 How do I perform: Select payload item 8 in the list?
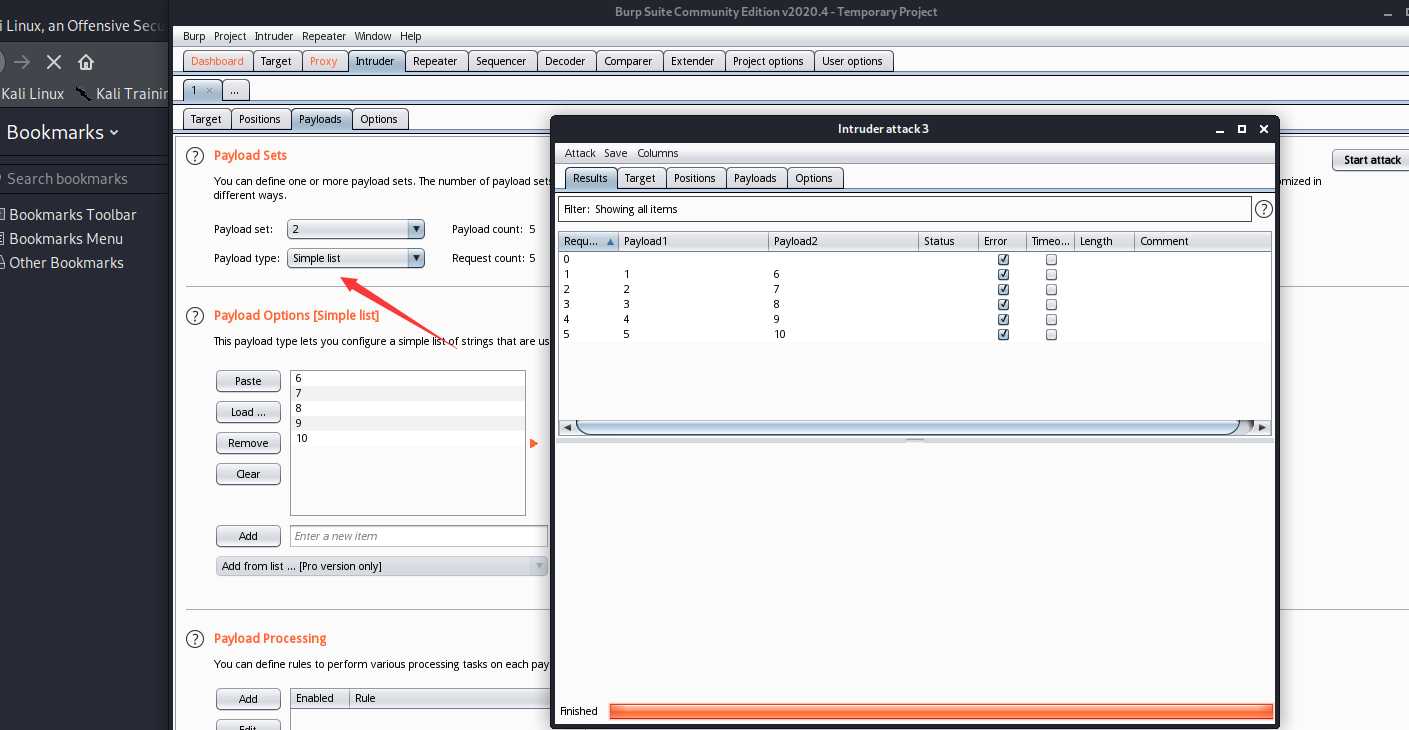[x=408, y=408]
